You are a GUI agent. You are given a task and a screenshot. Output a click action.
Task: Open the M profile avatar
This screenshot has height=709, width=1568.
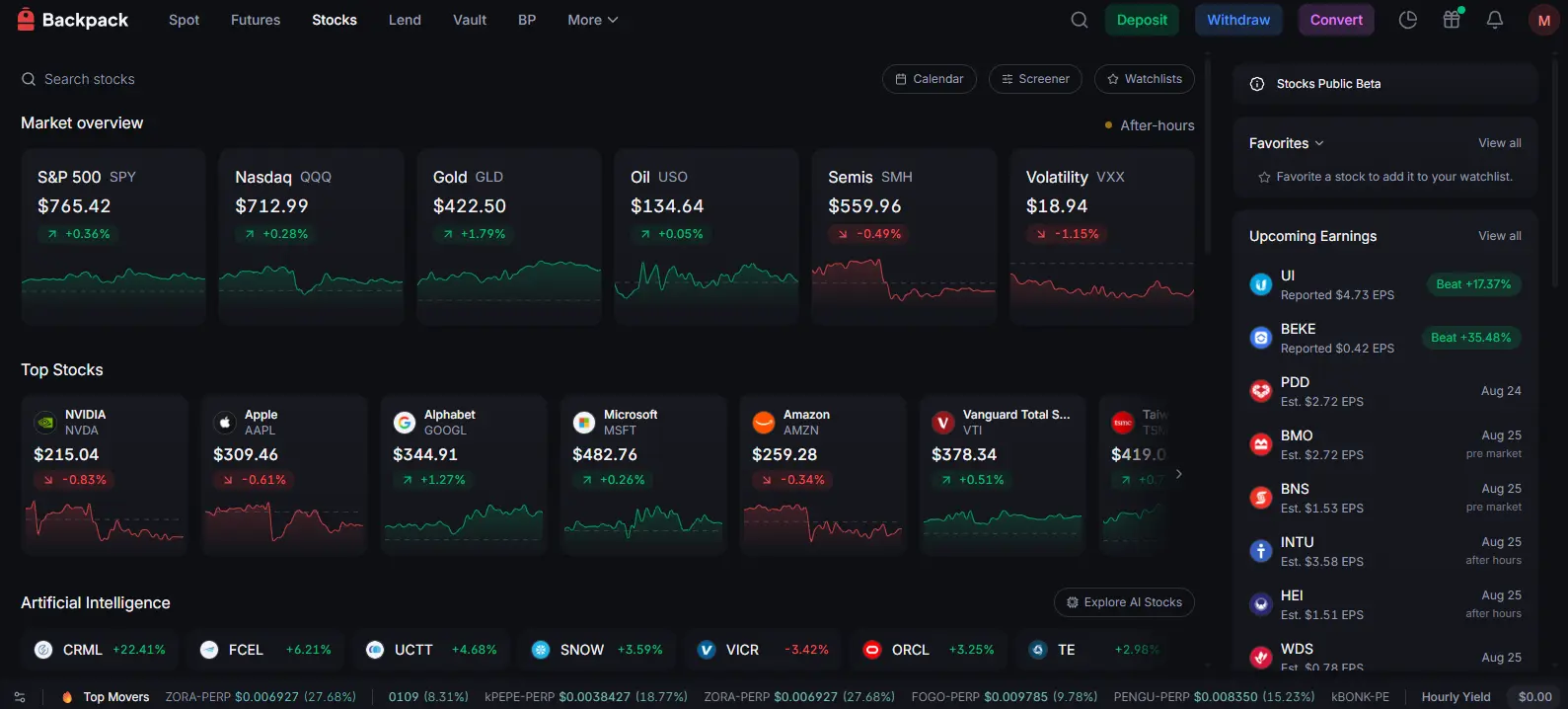coord(1543,20)
